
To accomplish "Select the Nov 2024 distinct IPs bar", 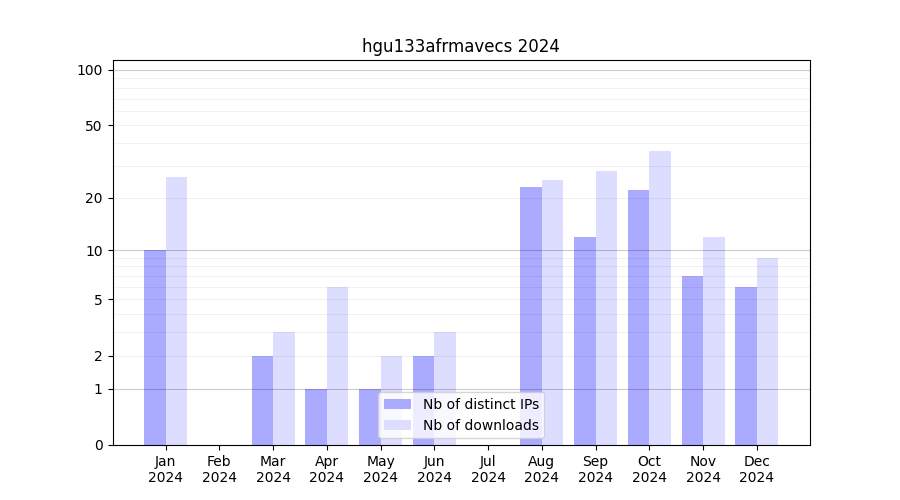I will pyautogui.click(x=692, y=360).
